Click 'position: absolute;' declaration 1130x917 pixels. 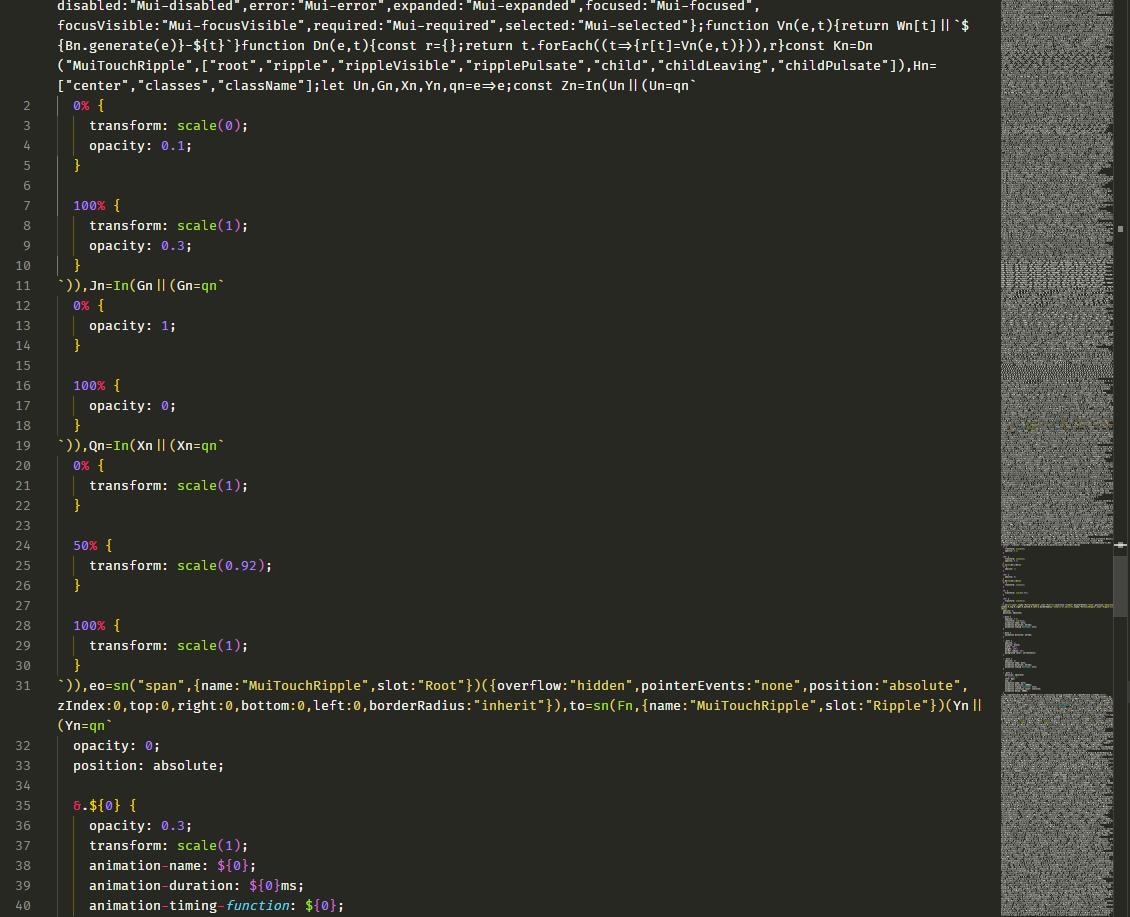point(148,766)
